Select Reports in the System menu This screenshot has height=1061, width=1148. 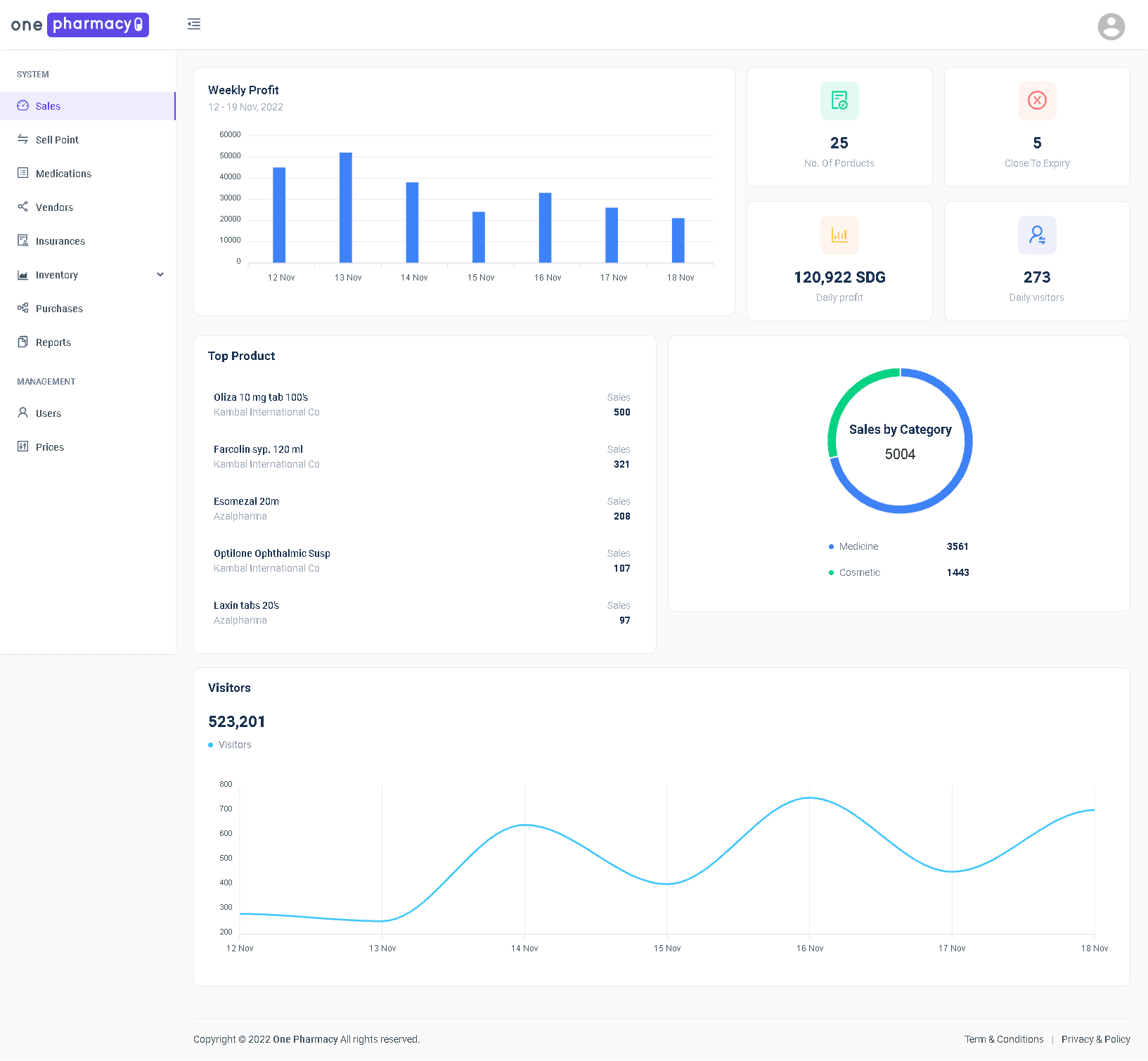(x=53, y=342)
